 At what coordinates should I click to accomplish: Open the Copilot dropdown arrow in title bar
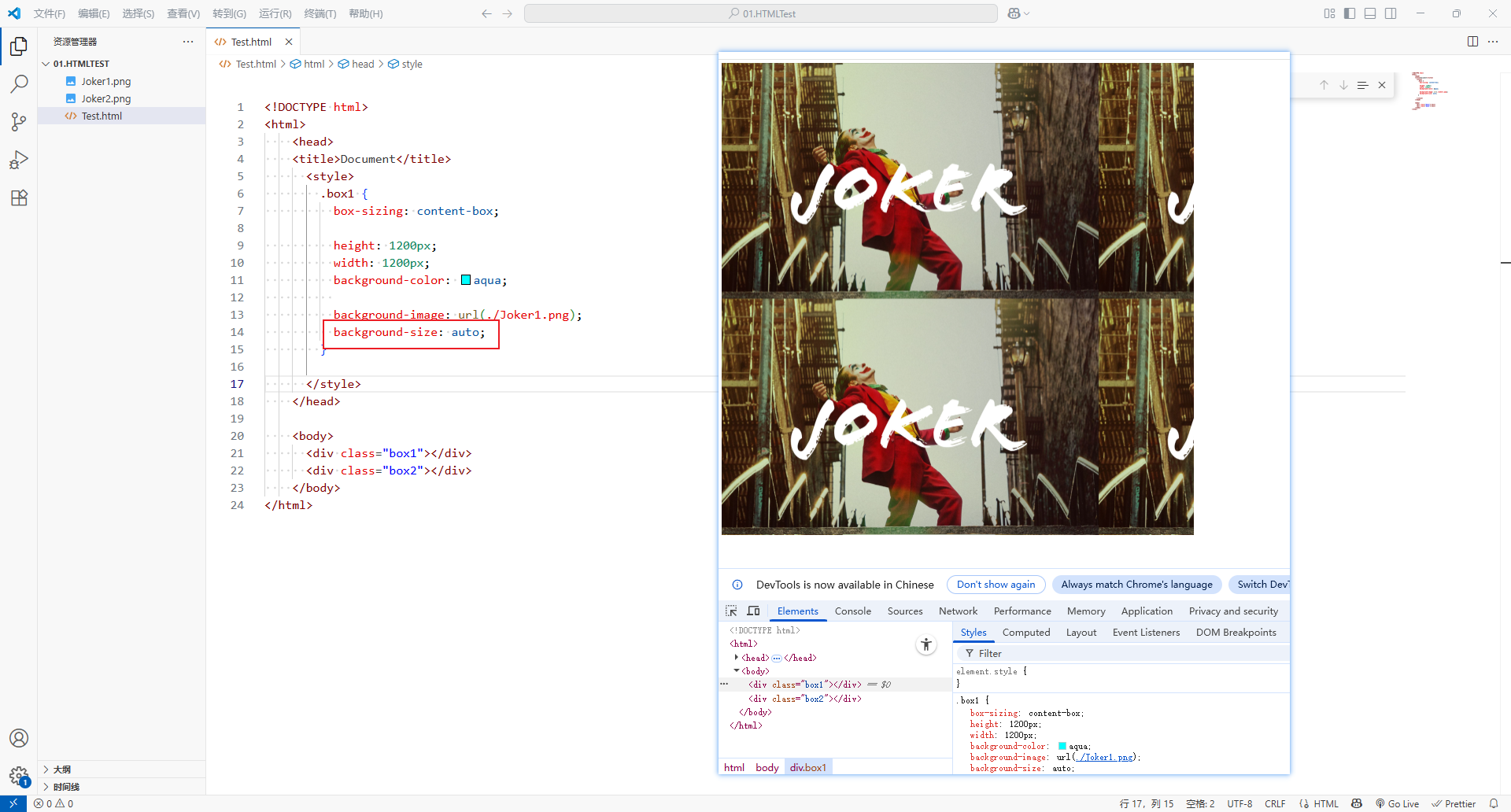point(1027,13)
